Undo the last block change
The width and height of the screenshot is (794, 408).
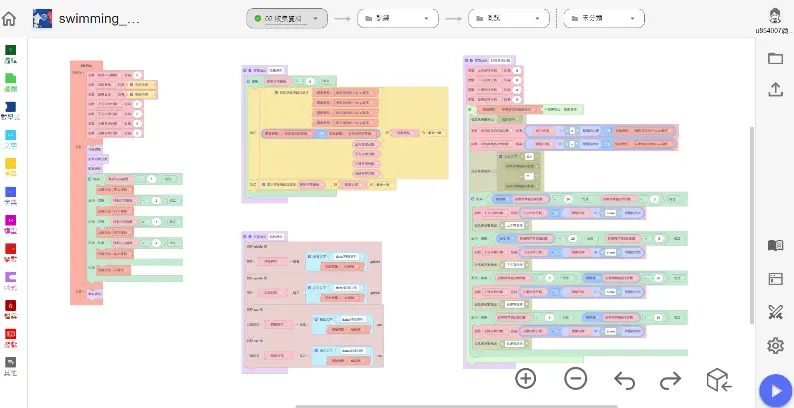click(624, 380)
